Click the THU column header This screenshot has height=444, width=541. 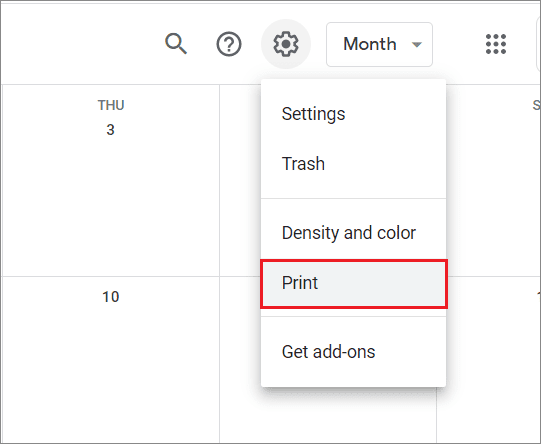click(111, 105)
